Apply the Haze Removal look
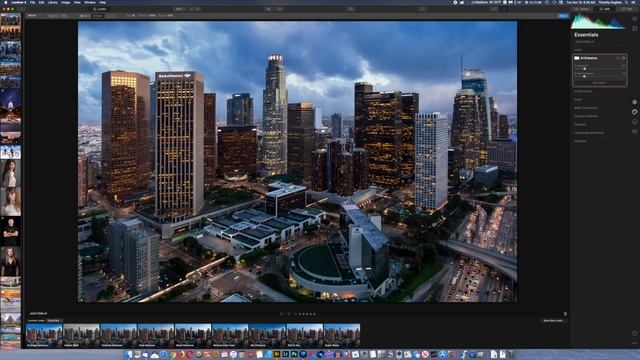 click(156, 336)
